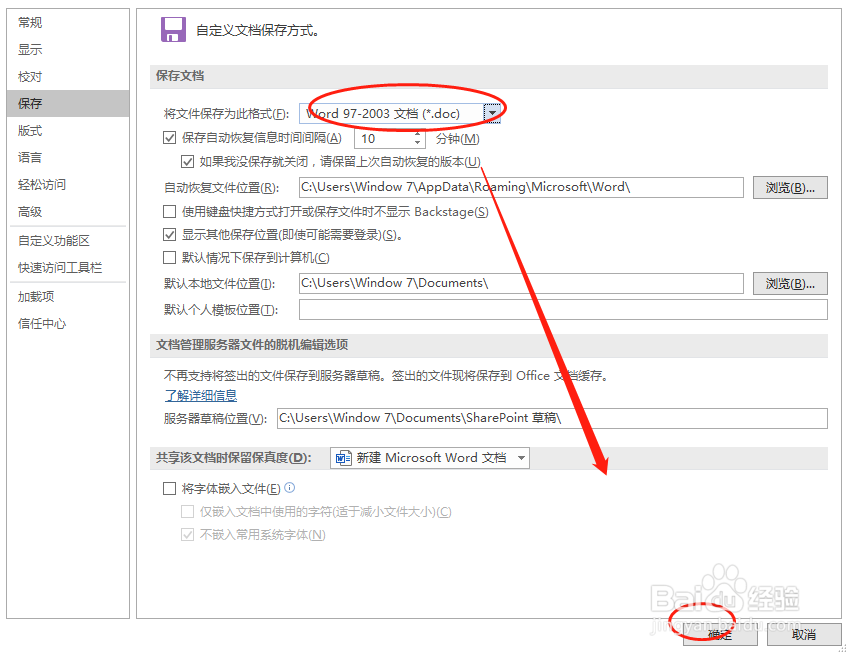The image size is (848, 654).
Task: Select the 高级 category
Action: 68,212
